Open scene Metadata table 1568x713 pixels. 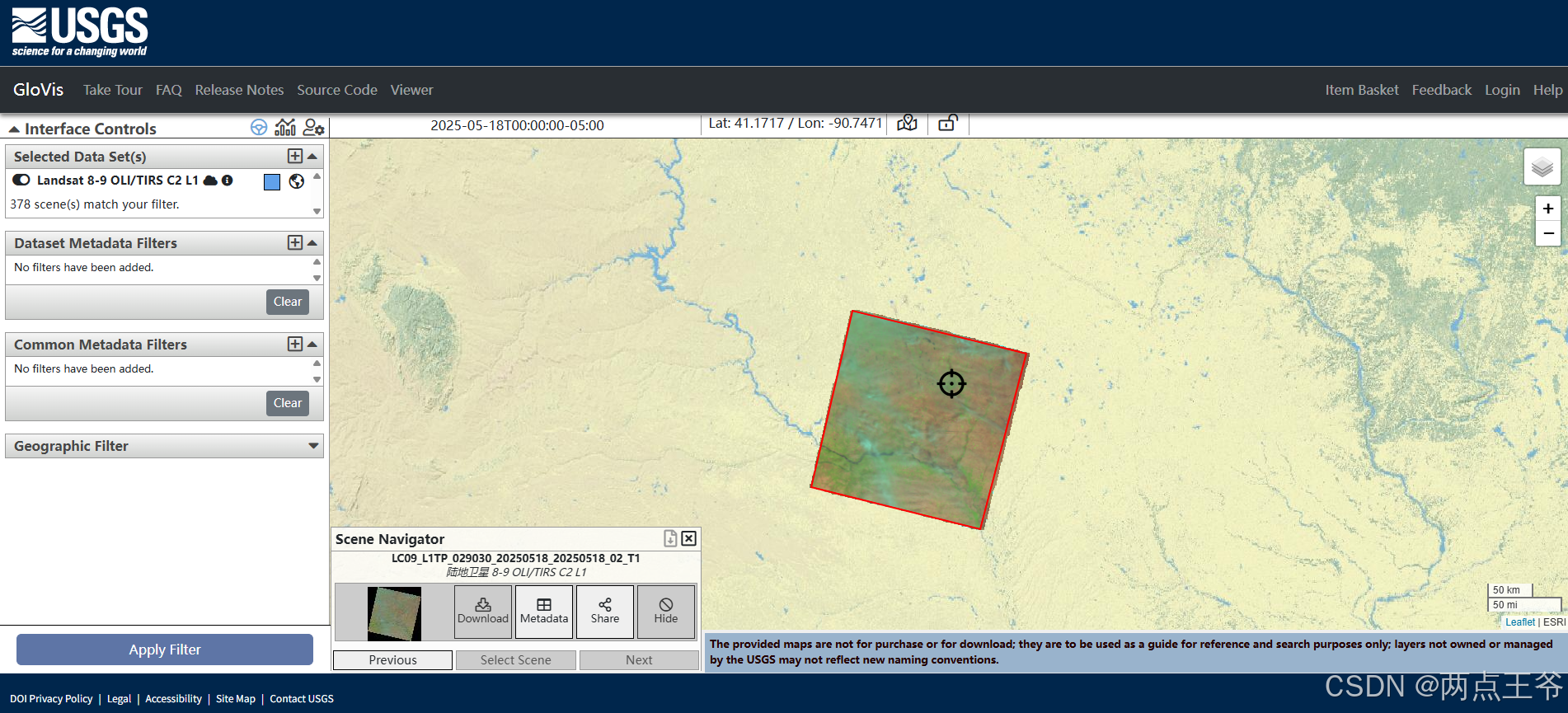pyautogui.click(x=544, y=612)
